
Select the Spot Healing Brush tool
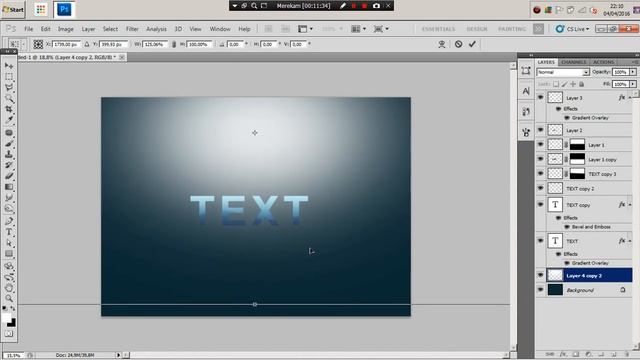(9, 133)
